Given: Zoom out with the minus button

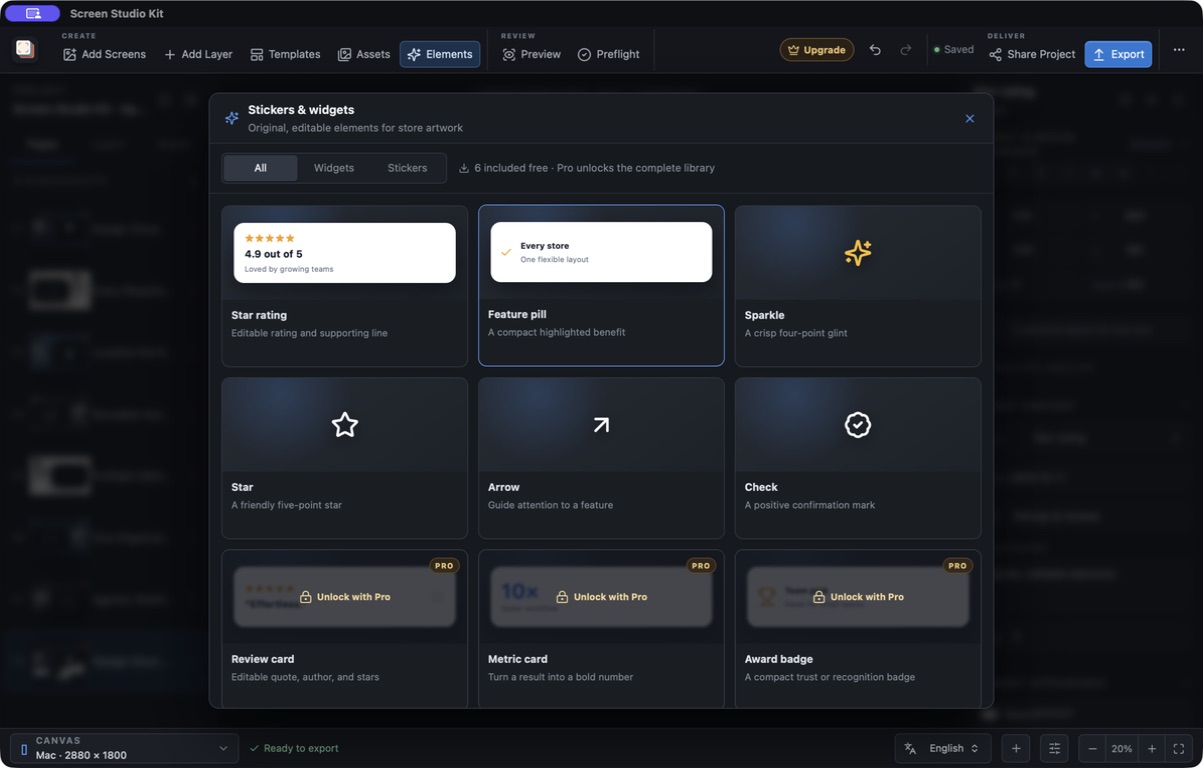Looking at the screenshot, I should [1092, 748].
